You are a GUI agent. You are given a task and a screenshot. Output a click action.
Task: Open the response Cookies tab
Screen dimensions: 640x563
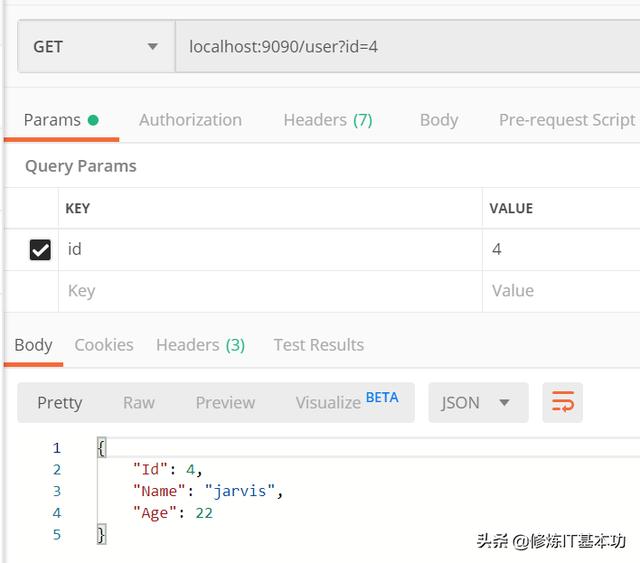(x=104, y=345)
